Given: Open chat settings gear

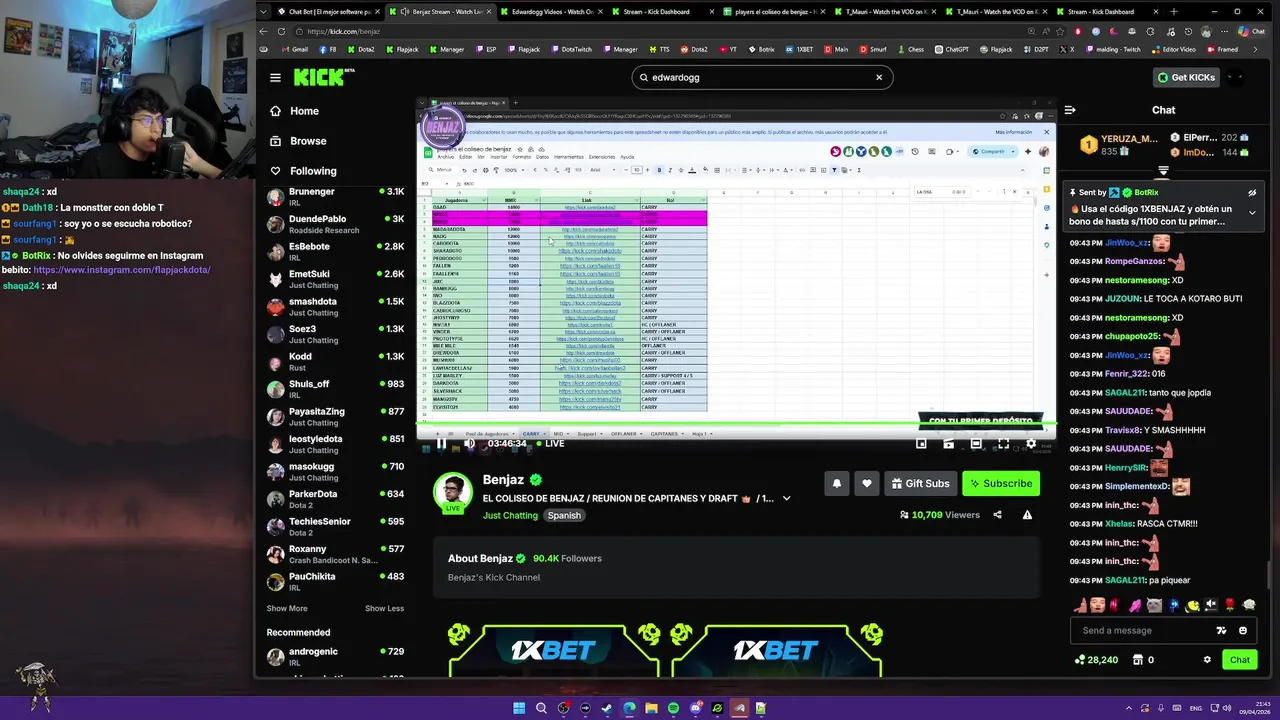Looking at the screenshot, I should 1207,660.
